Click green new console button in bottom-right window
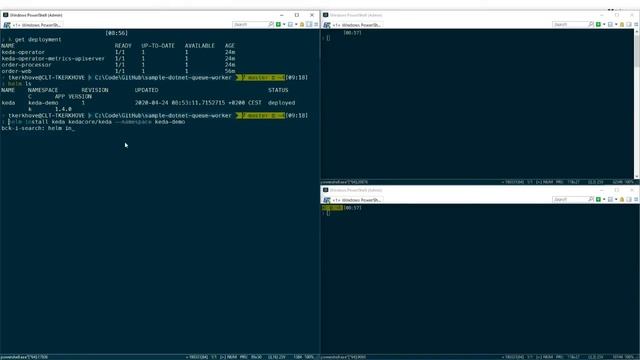640x360 pixels. (598, 199)
